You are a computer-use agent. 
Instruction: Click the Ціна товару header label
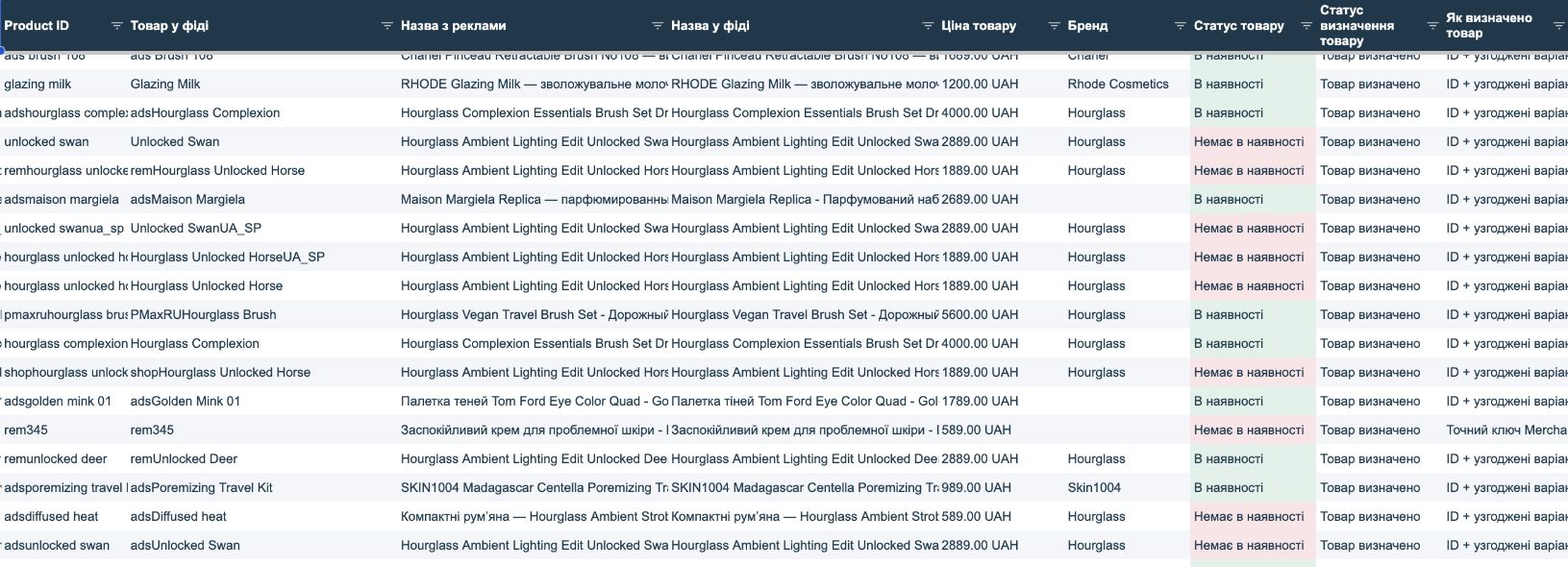click(x=979, y=26)
